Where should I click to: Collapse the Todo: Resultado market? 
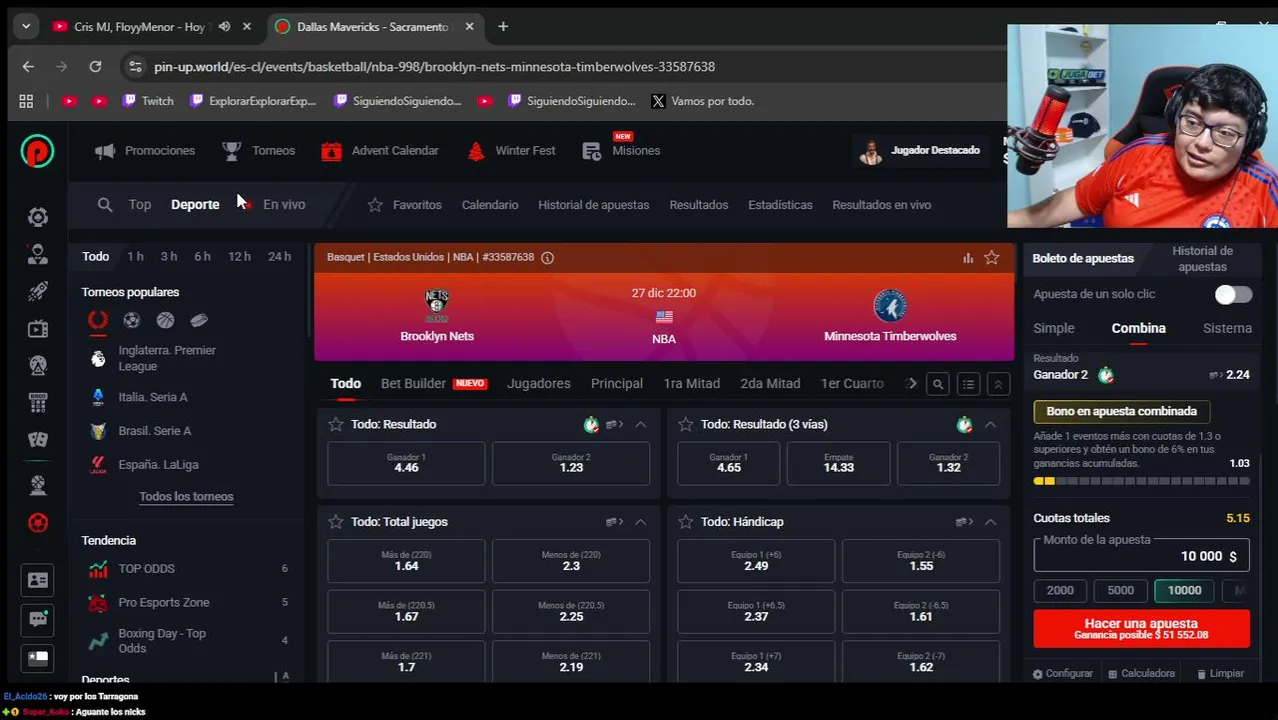pyautogui.click(x=641, y=425)
